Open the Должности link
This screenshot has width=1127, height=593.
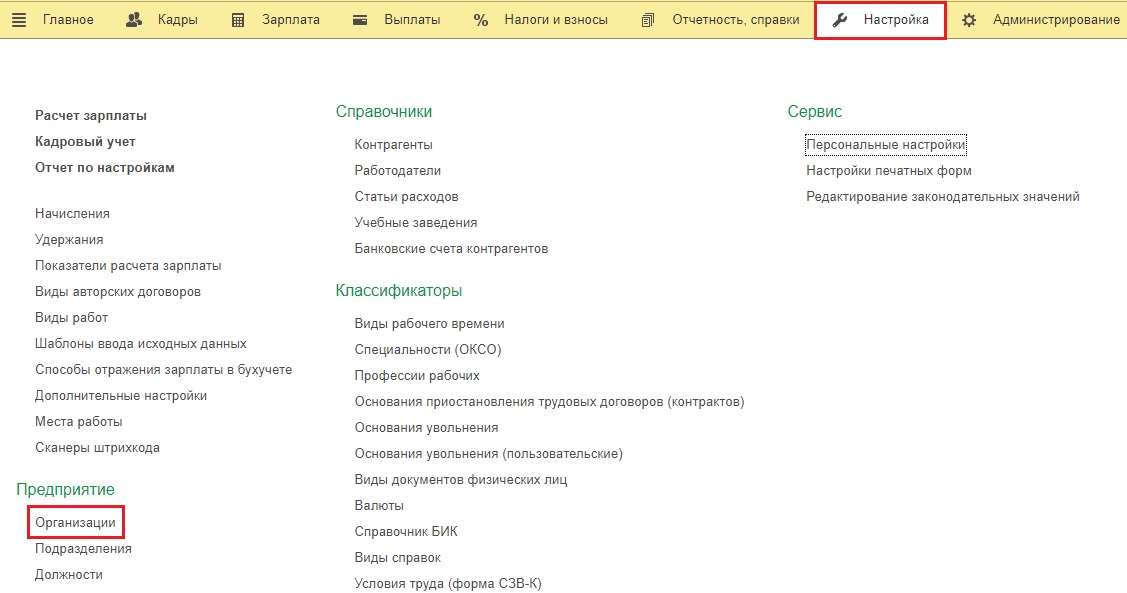(69, 574)
